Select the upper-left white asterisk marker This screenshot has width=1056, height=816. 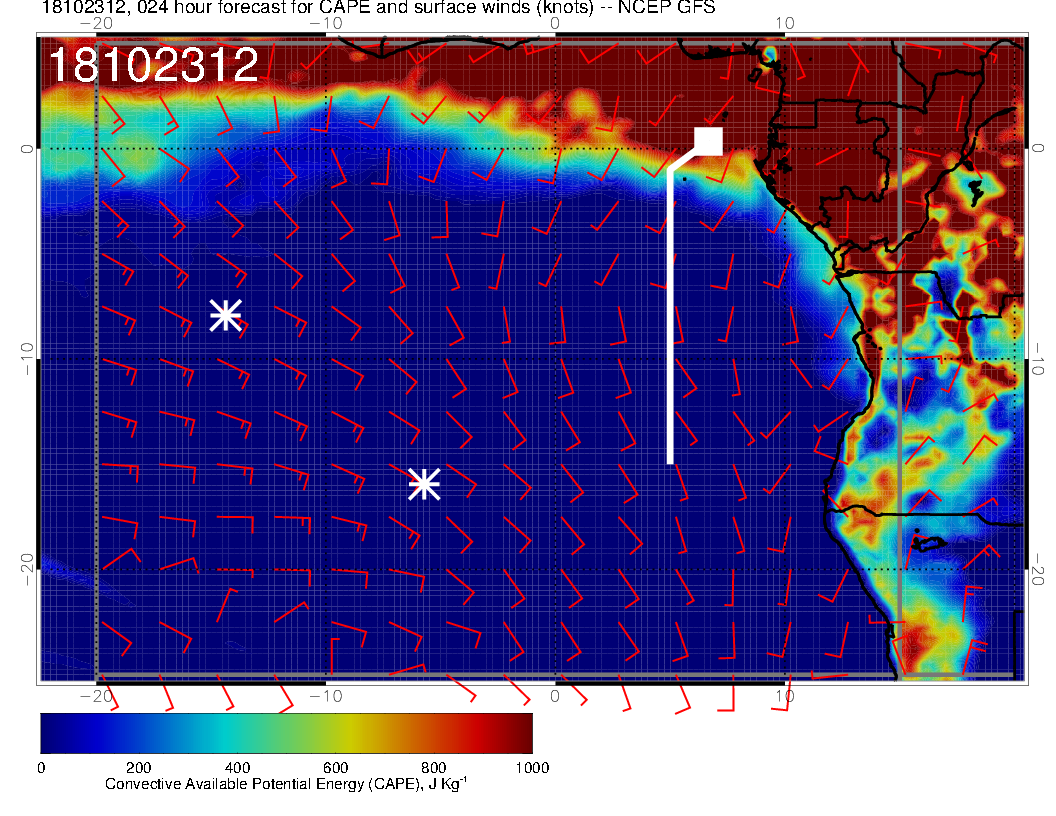point(226,315)
